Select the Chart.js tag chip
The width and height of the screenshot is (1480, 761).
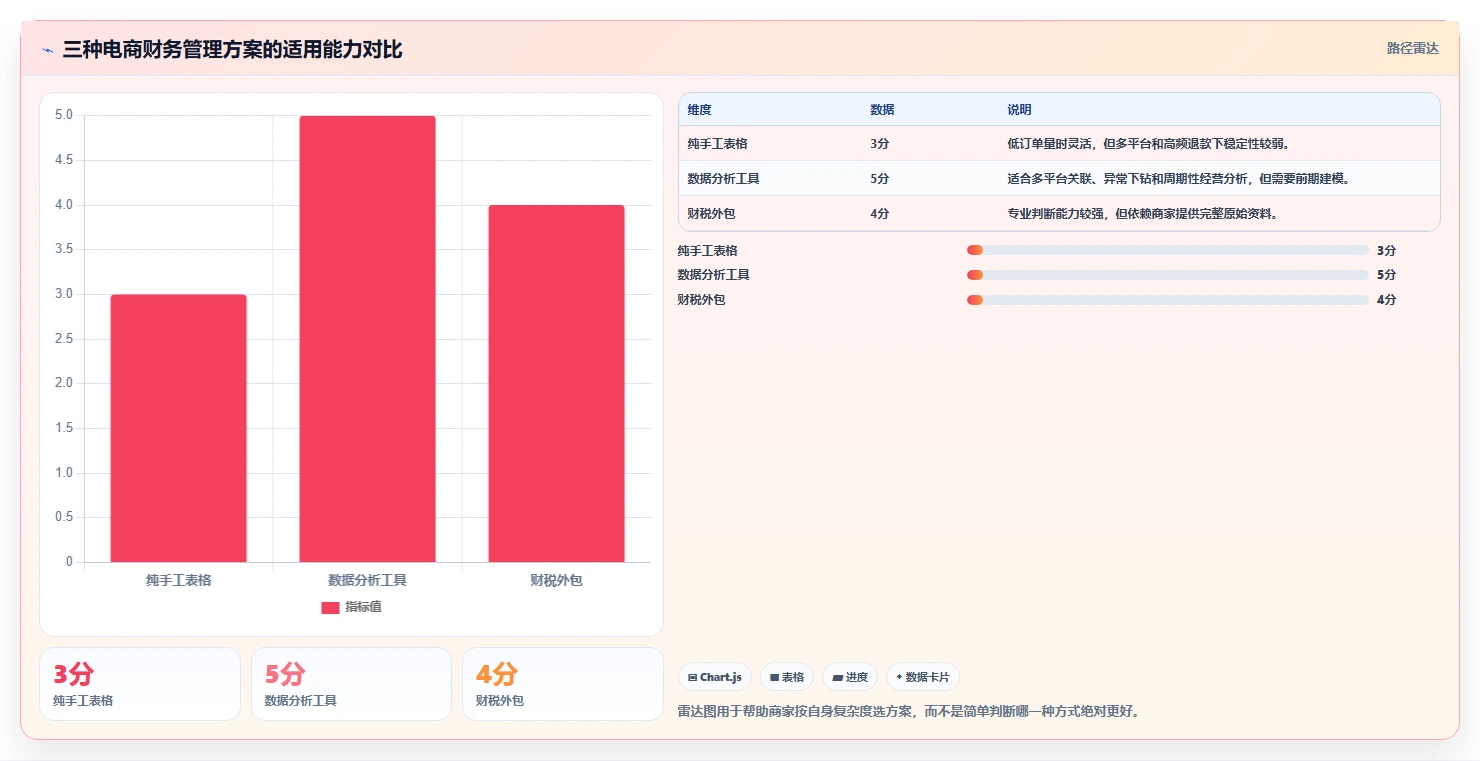(715, 677)
